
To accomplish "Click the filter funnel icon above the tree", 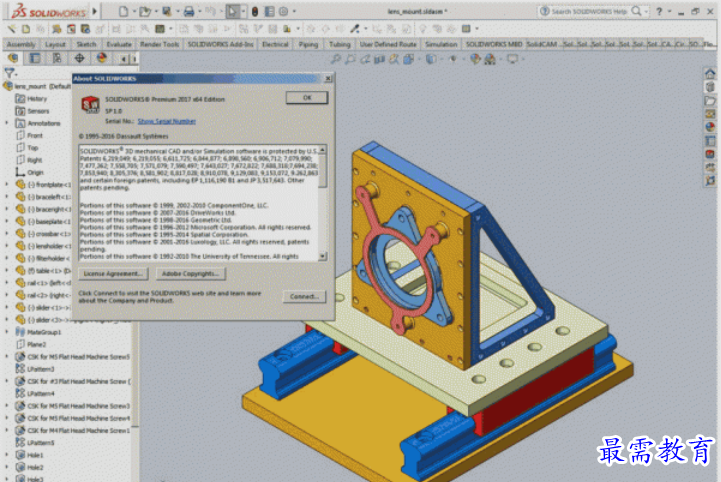I will (9, 73).
